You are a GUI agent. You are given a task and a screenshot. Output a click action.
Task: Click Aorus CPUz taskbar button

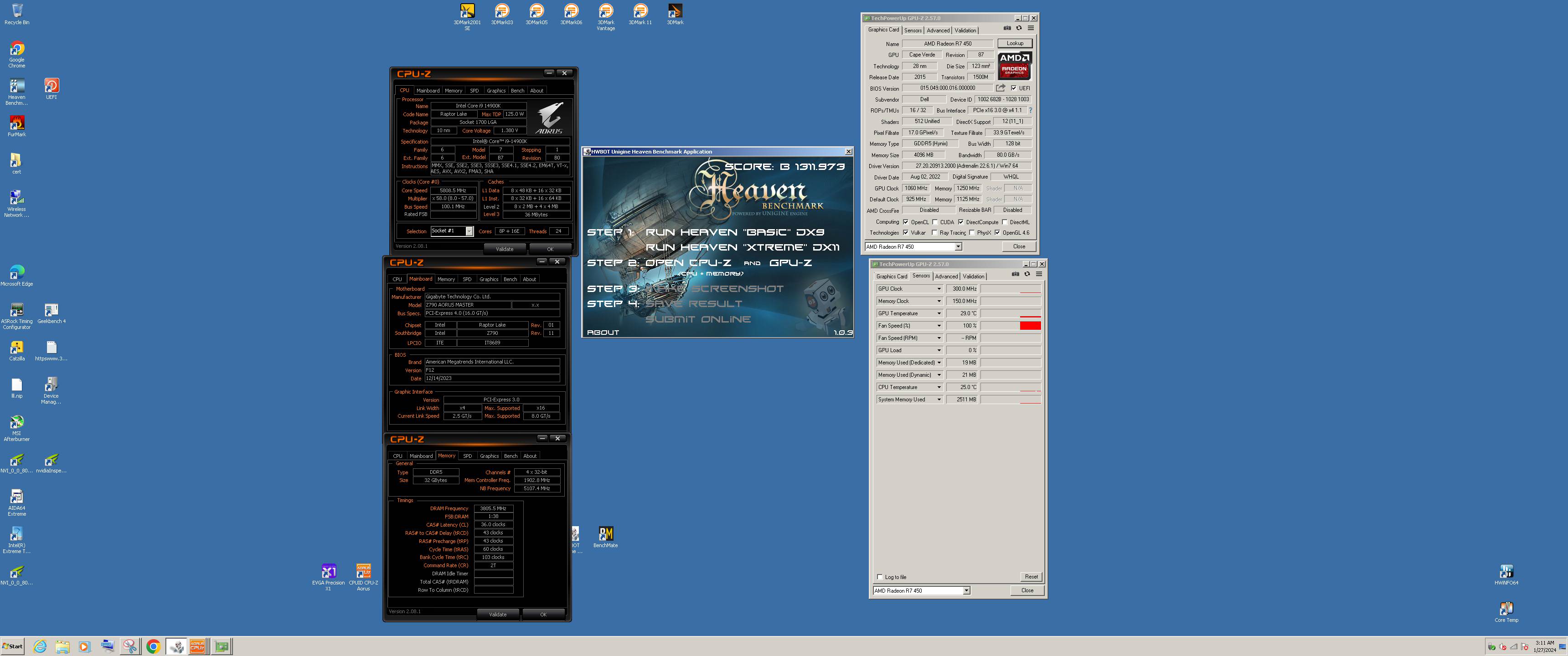(197, 646)
